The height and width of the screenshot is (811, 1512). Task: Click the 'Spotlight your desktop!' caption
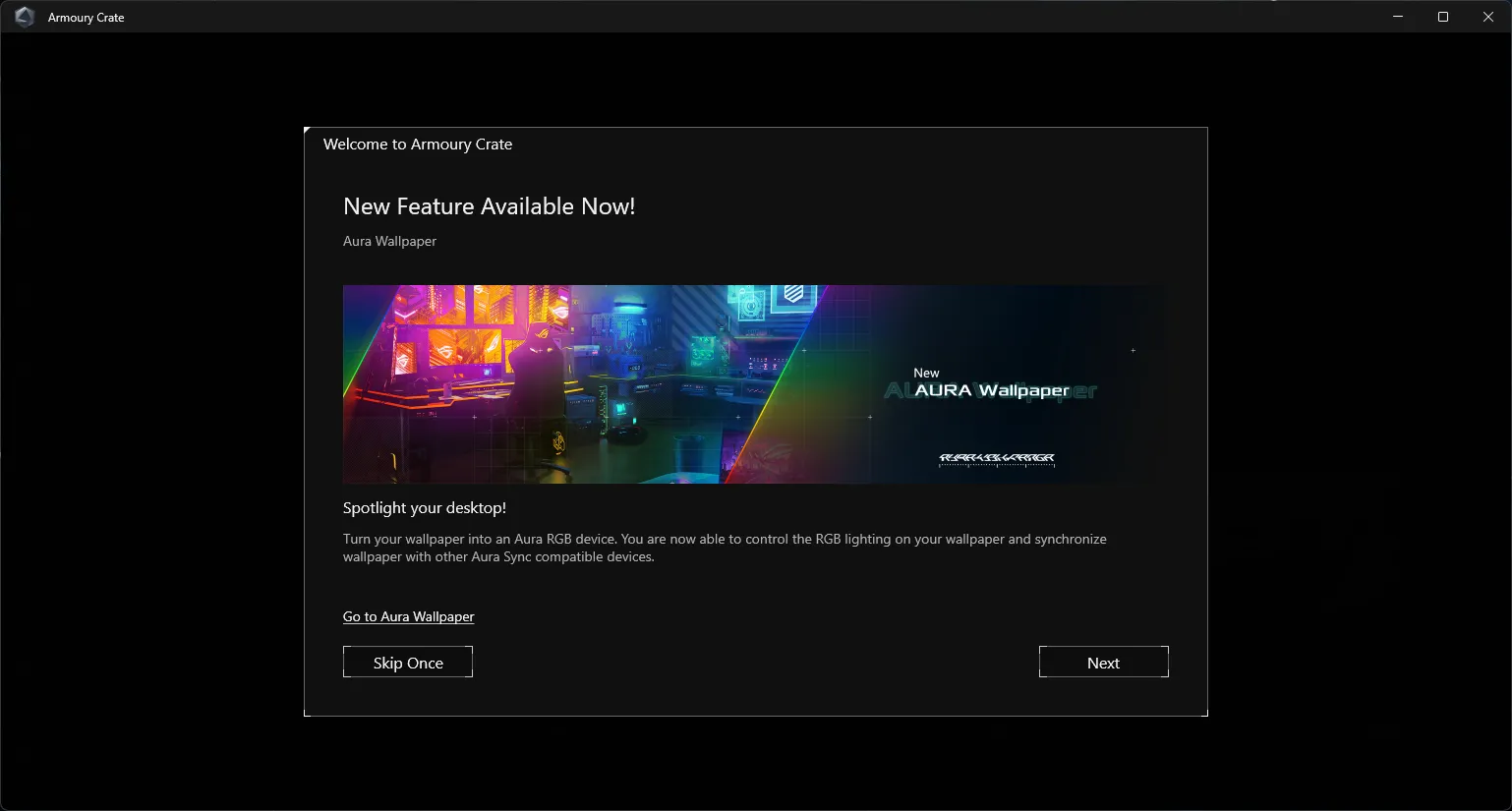[425, 508]
